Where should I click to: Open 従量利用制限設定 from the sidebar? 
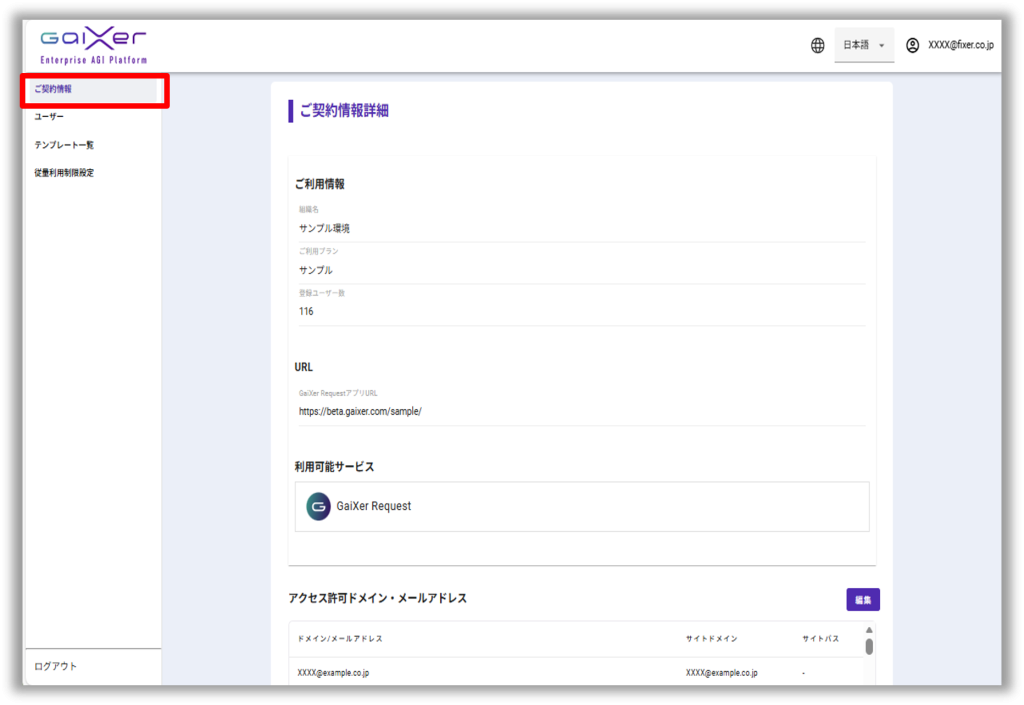click(64, 173)
